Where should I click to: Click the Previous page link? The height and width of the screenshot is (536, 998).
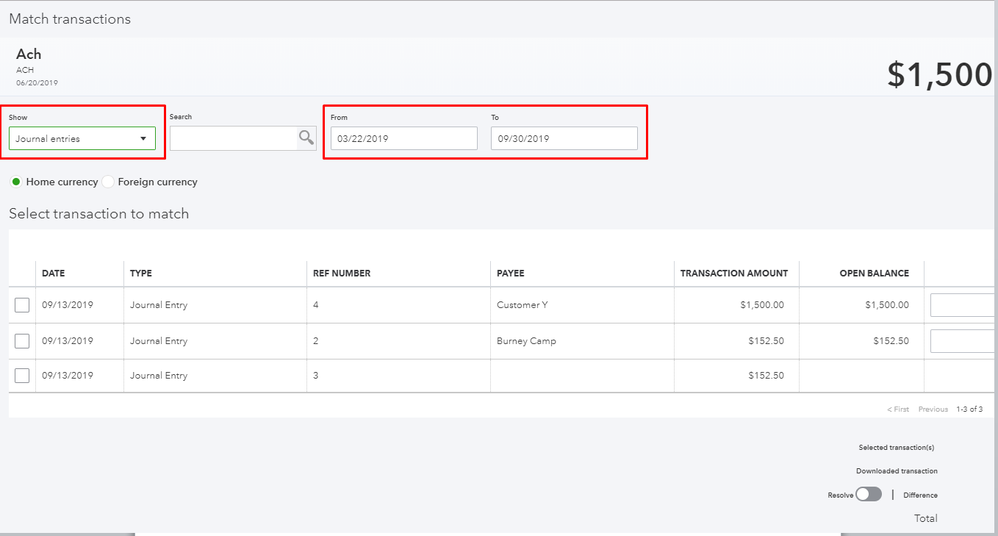932,409
